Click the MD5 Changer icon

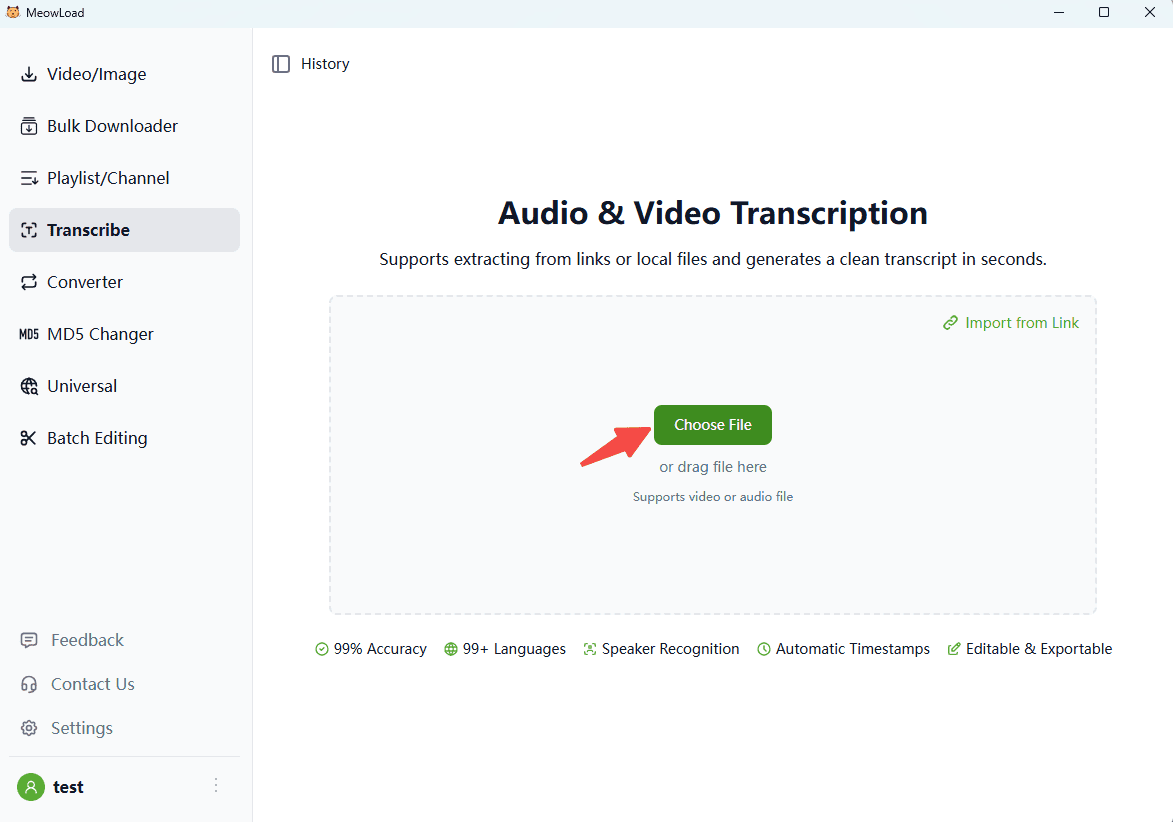(29, 334)
